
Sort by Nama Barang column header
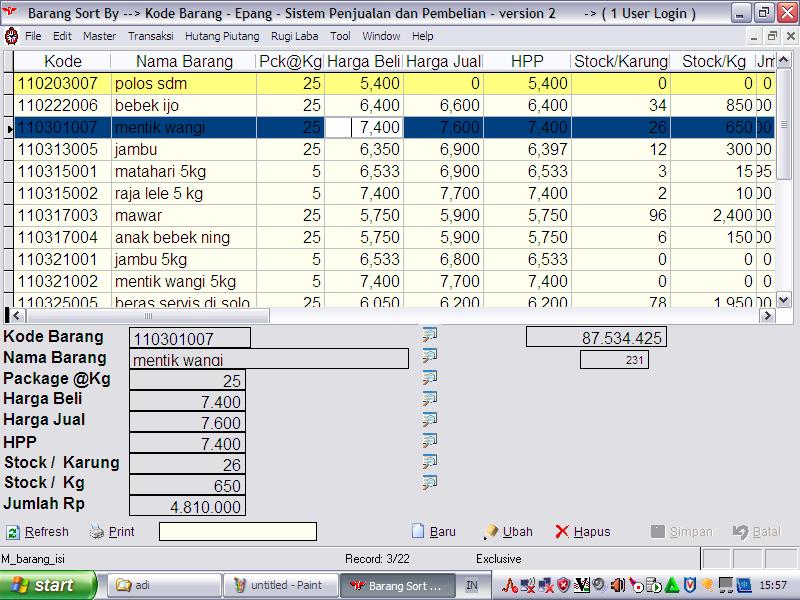pyautogui.click(x=183, y=62)
